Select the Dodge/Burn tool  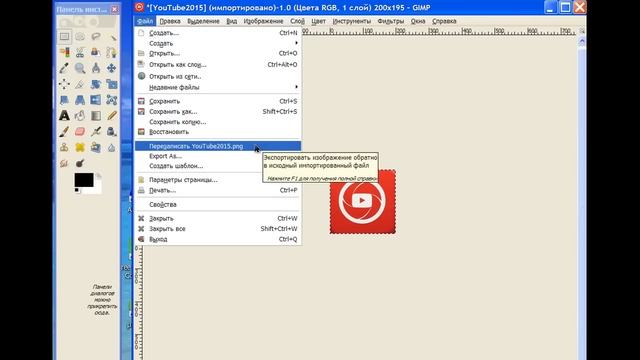(80, 163)
